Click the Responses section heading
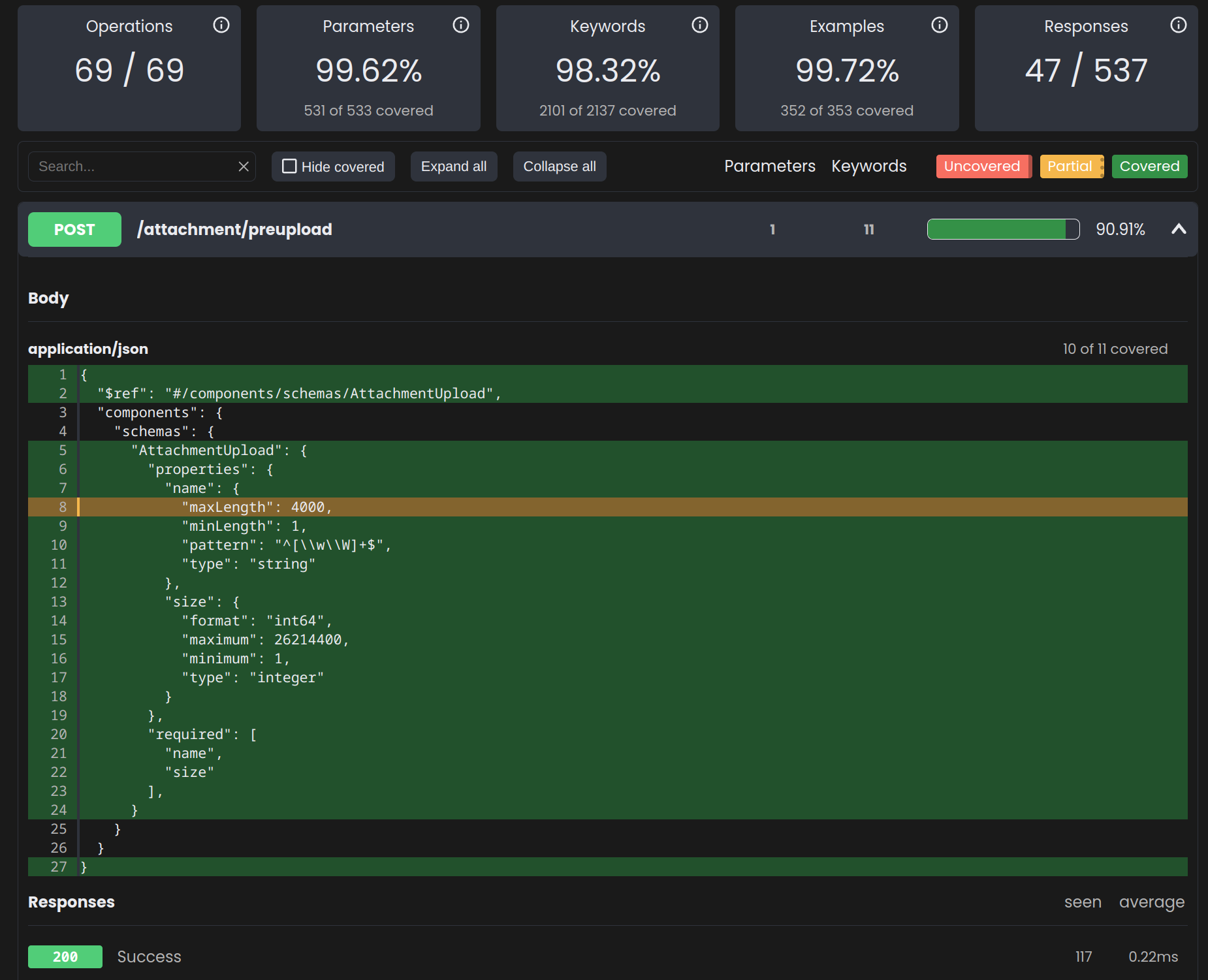Screen dimensions: 1208x980 (71, 902)
